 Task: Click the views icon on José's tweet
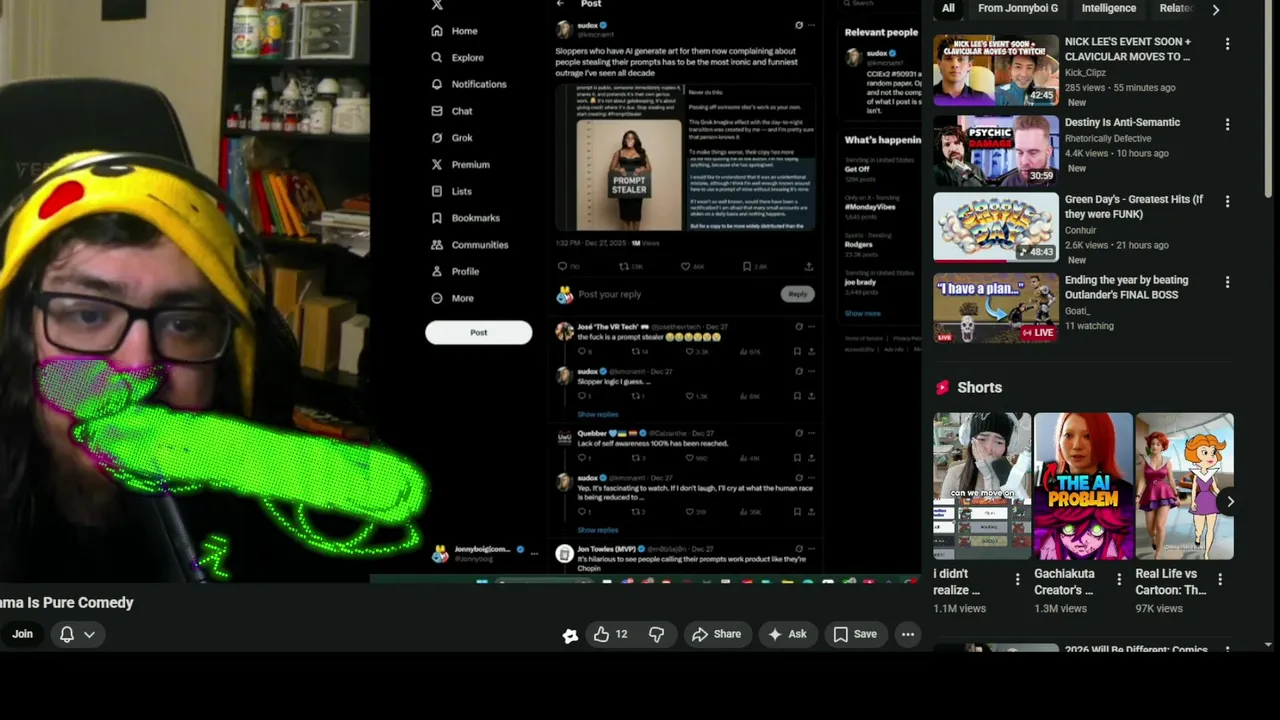point(743,352)
